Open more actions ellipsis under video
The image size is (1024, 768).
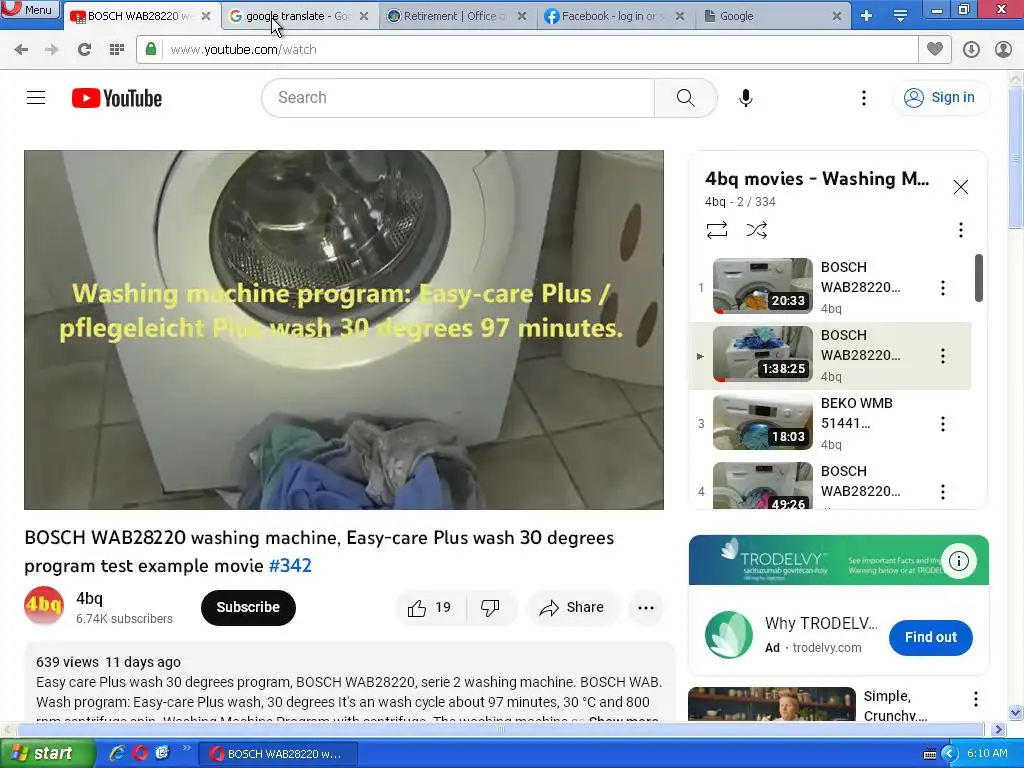click(x=646, y=608)
